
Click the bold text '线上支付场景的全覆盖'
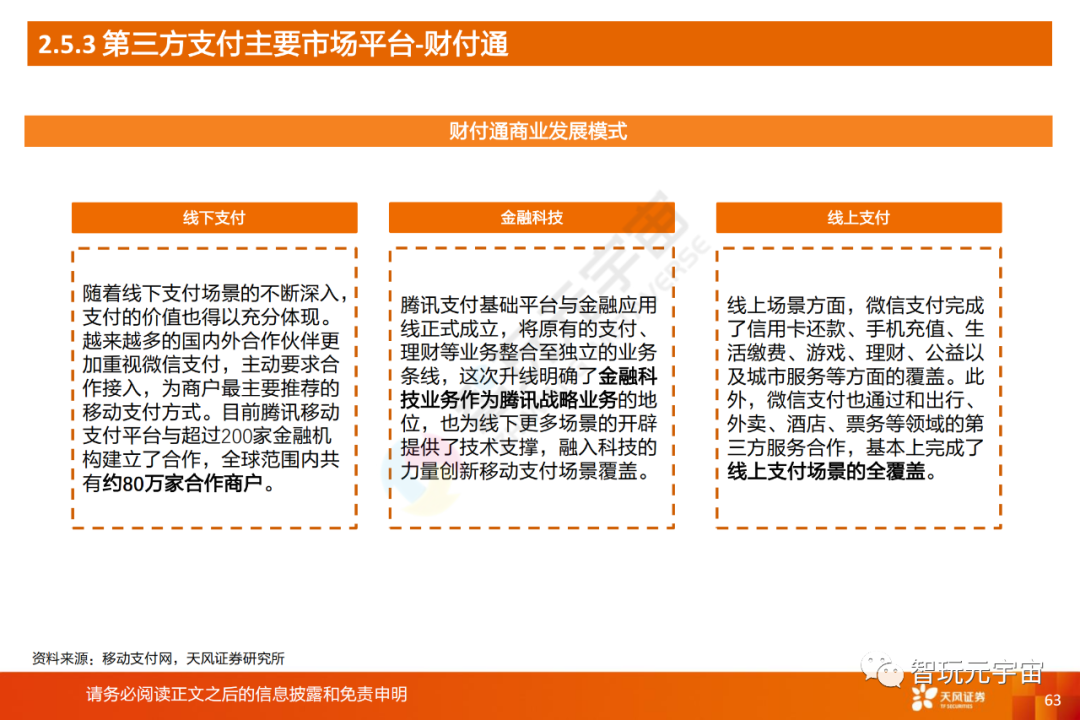pyautogui.click(x=826, y=471)
